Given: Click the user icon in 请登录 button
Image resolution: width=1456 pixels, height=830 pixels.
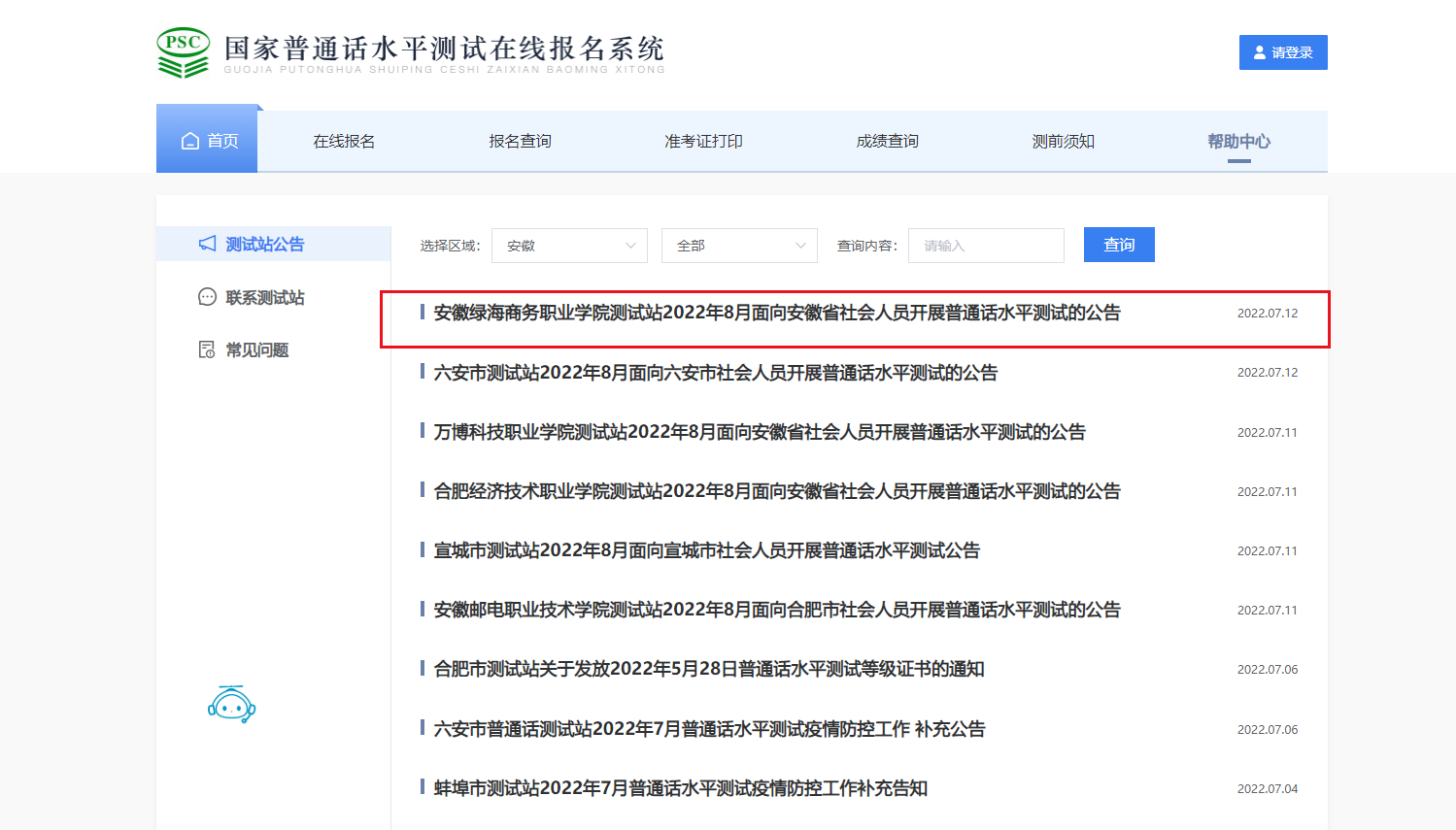Looking at the screenshot, I should pos(1260,52).
